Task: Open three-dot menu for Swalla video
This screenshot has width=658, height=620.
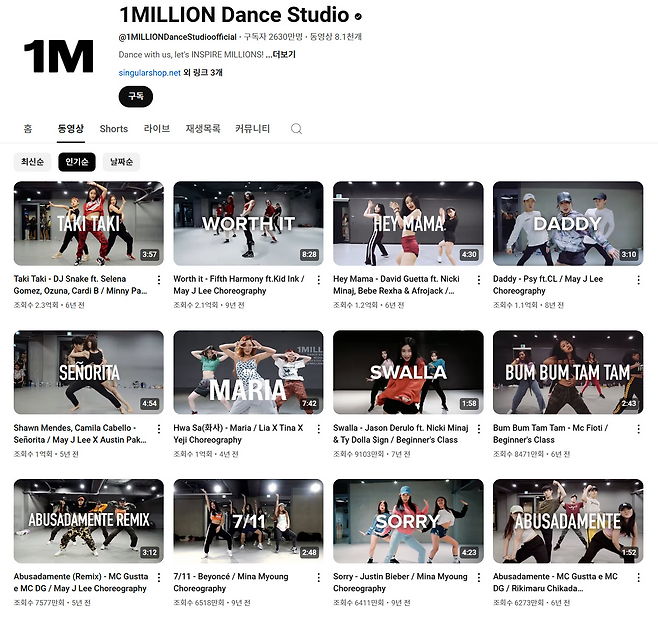Action: (479, 429)
